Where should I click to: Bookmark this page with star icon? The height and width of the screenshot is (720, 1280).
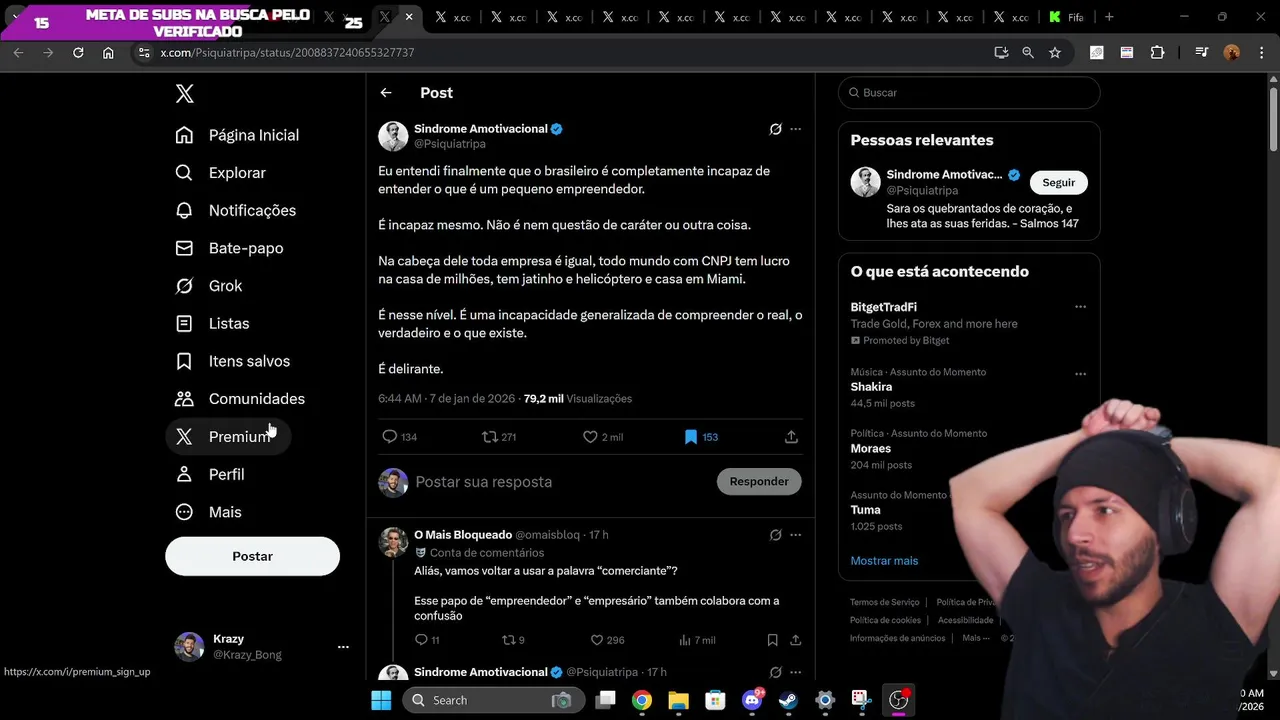[1055, 53]
